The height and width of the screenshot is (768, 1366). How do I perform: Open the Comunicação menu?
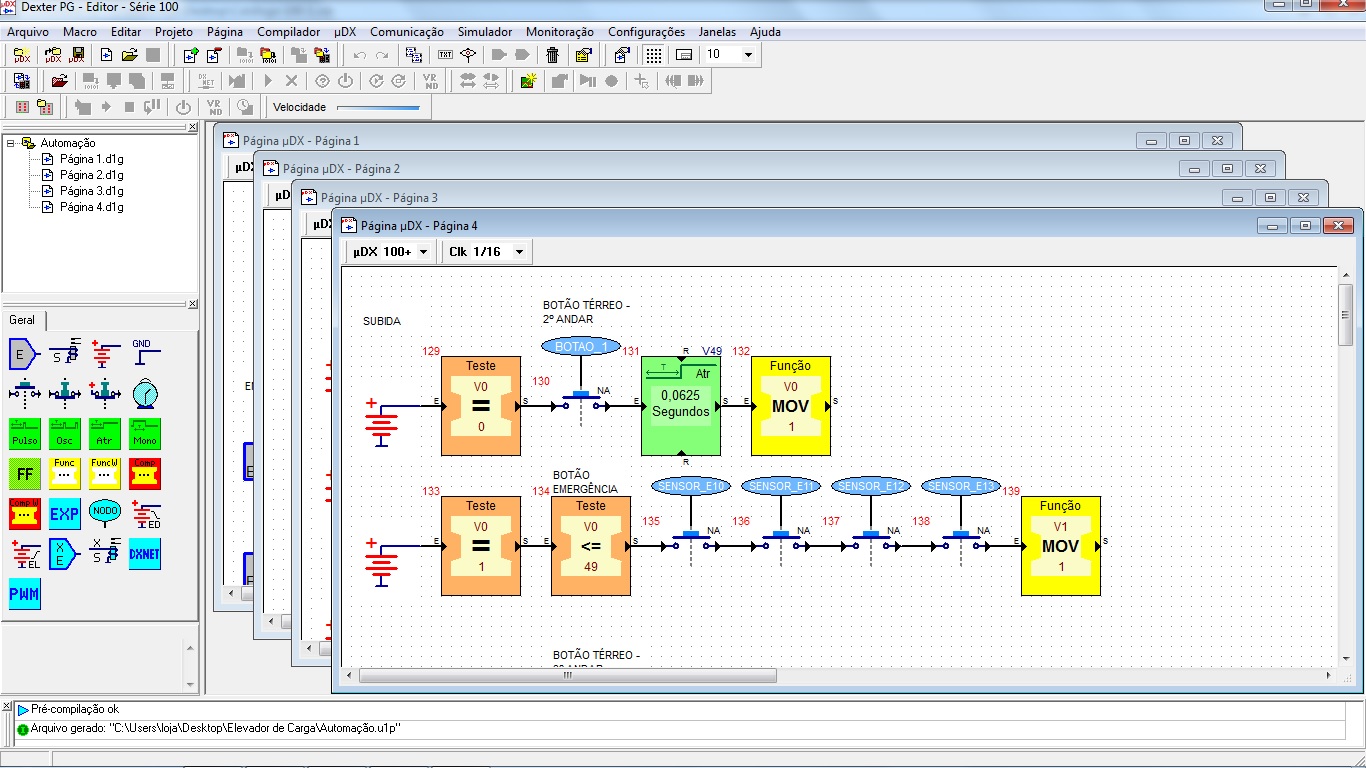pos(407,32)
